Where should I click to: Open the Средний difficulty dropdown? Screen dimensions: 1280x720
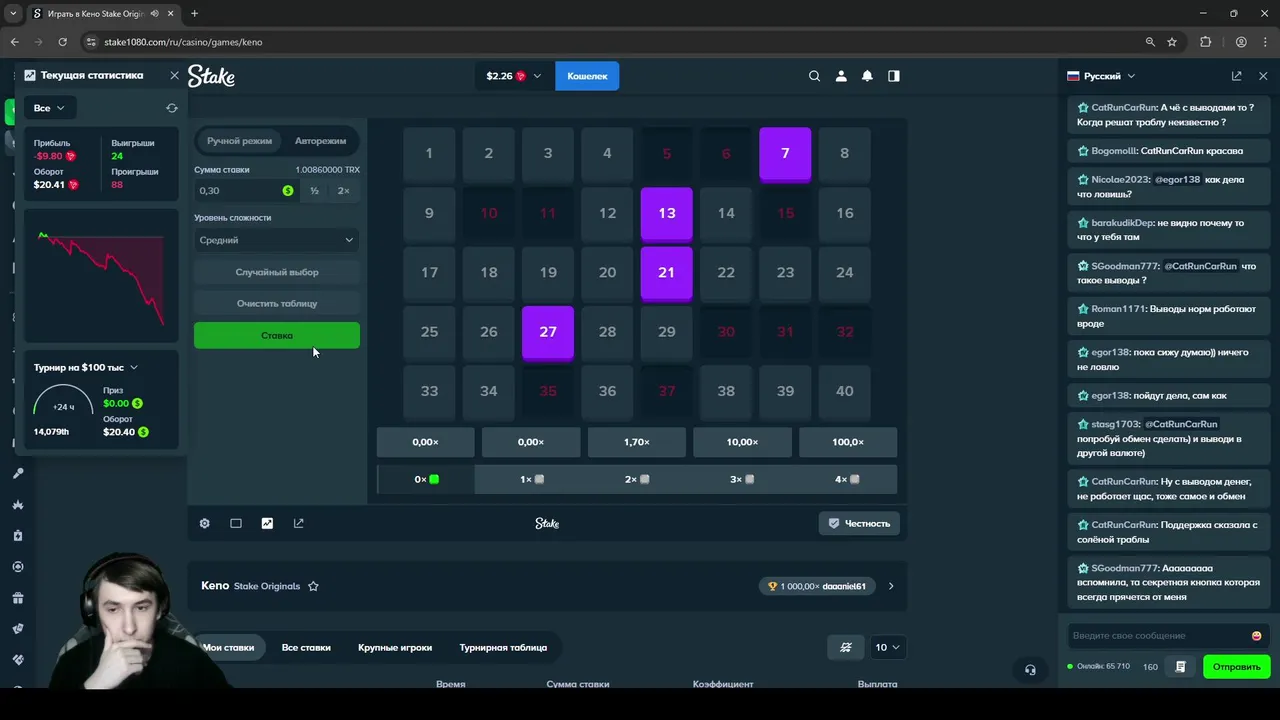click(x=277, y=240)
